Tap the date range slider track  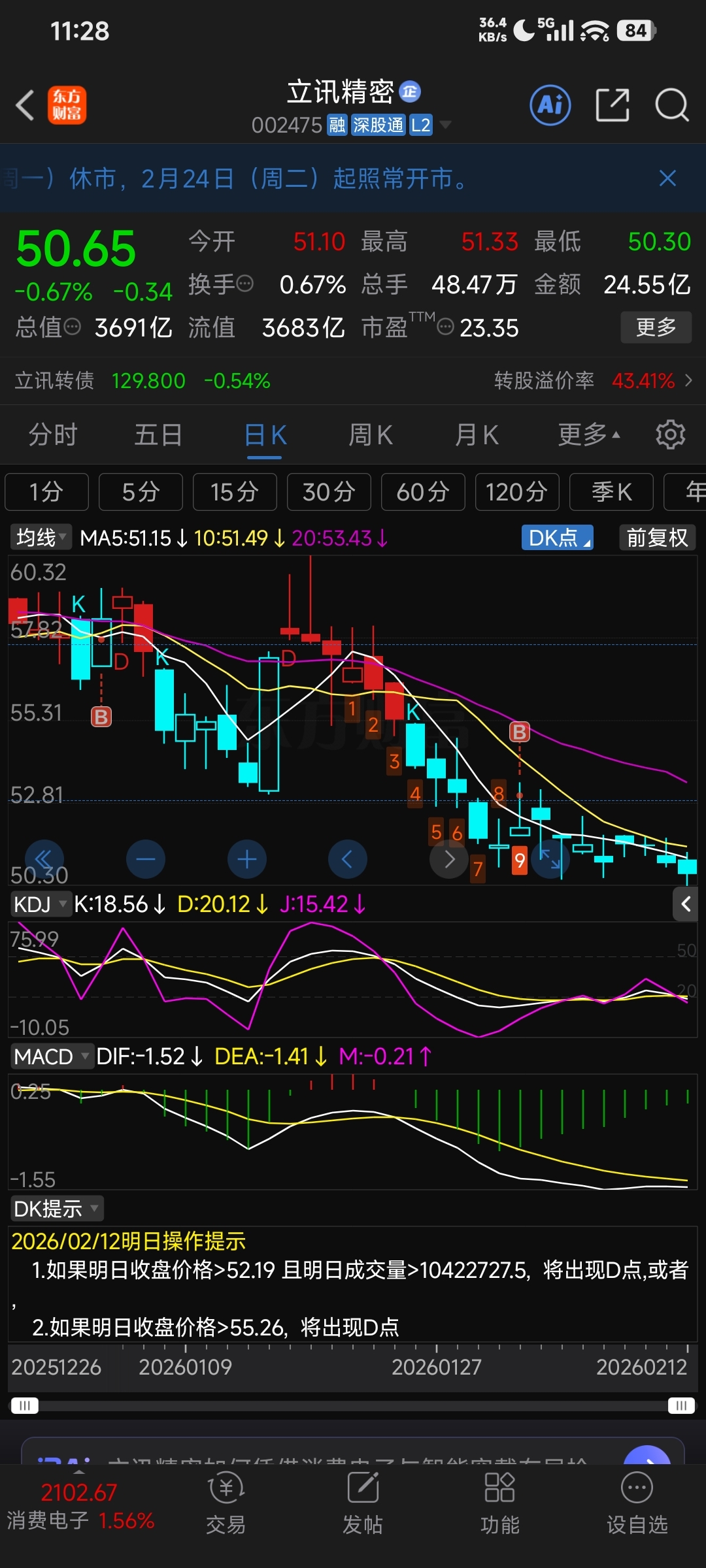click(x=353, y=1405)
